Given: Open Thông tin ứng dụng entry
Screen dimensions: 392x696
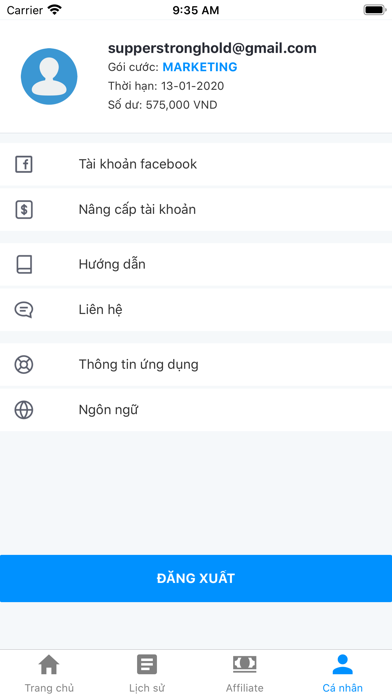Looking at the screenshot, I should [x=196, y=365].
